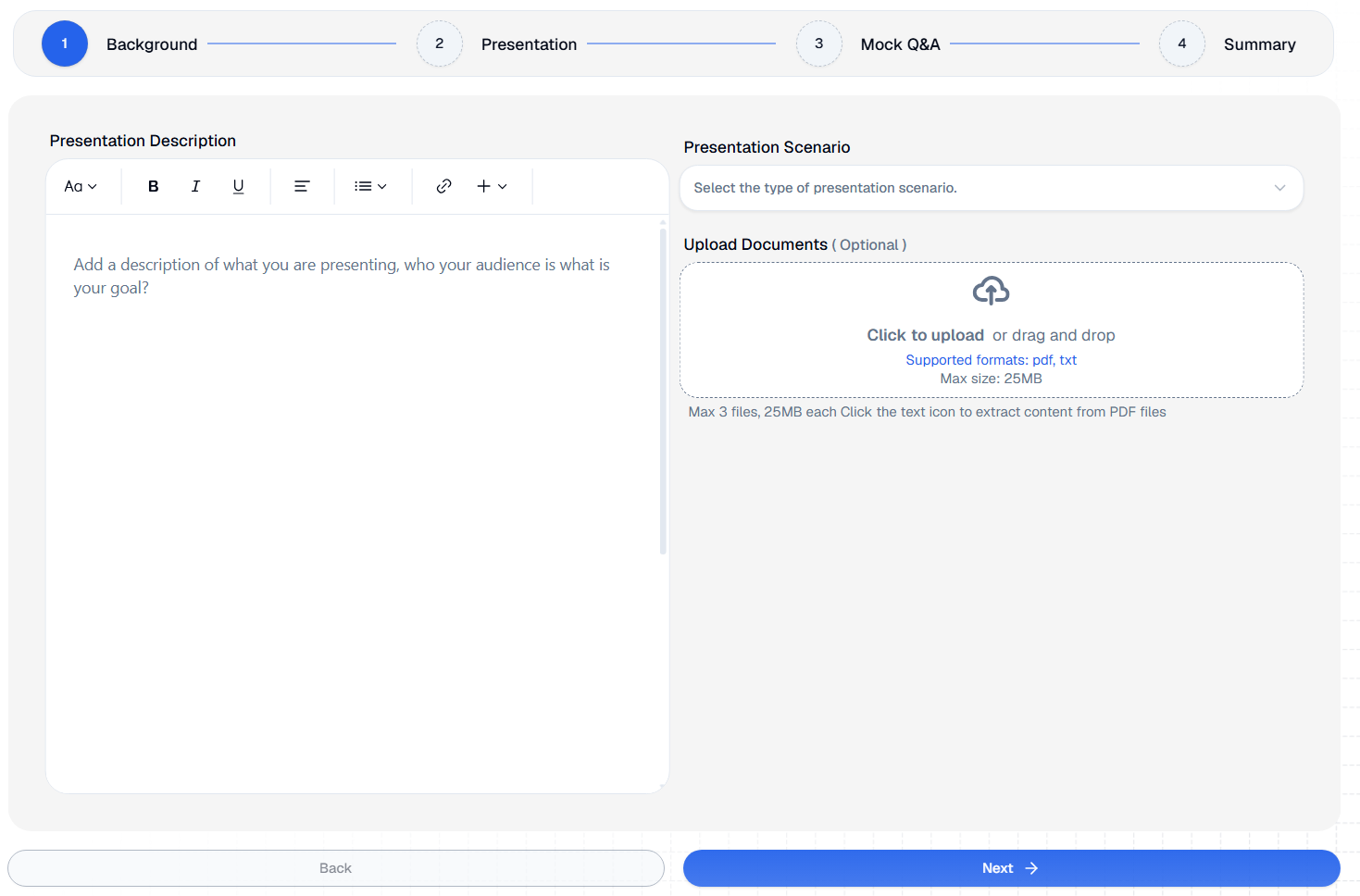Image resolution: width=1360 pixels, height=896 pixels.
Task: Click the step 4 Summary circle
Action: pyautogui.click(x=1182, y=44)
